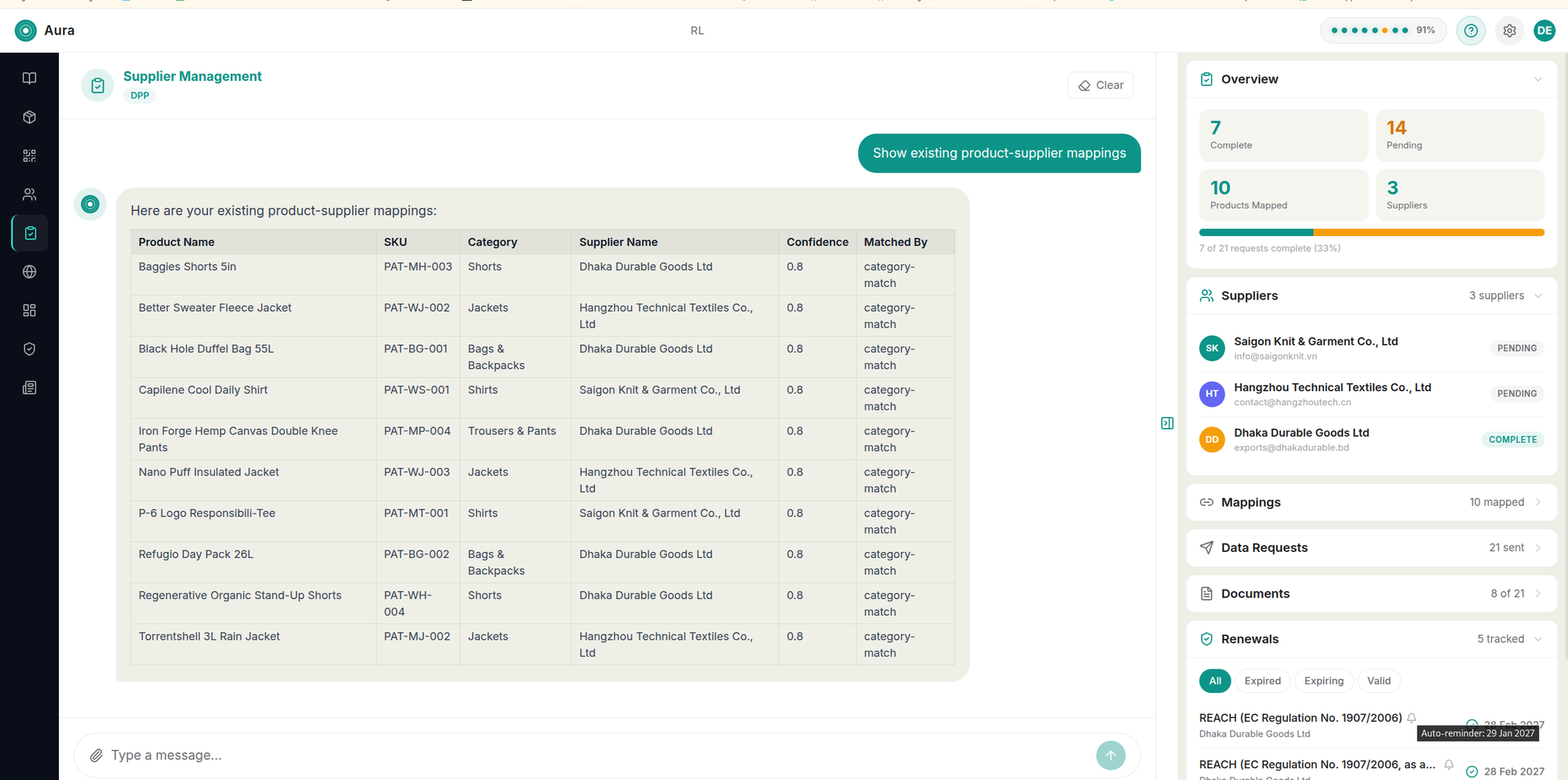Click SK avatar for Saigon Knit
This screenshot has width=1568, height=780.
pyautogui.click(x=1212, y=348)
